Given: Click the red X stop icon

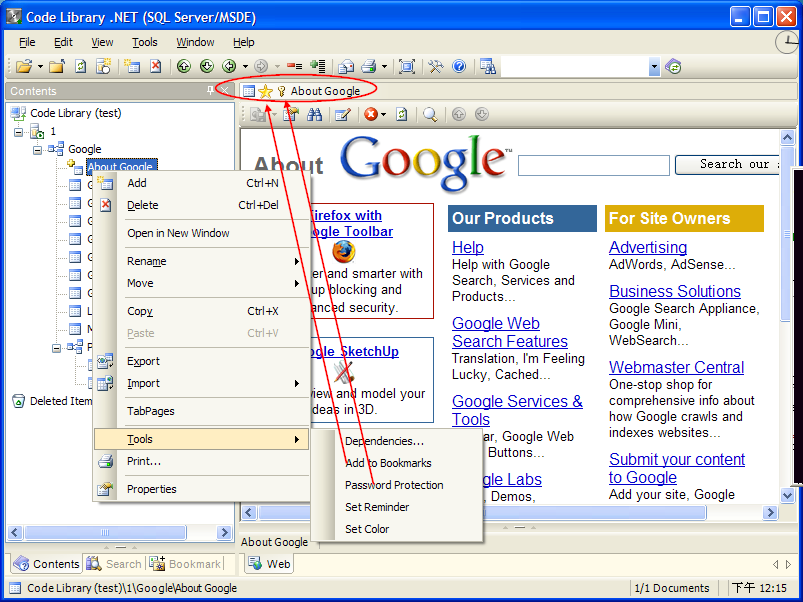Looking at the screenshot, I should 371,114.
